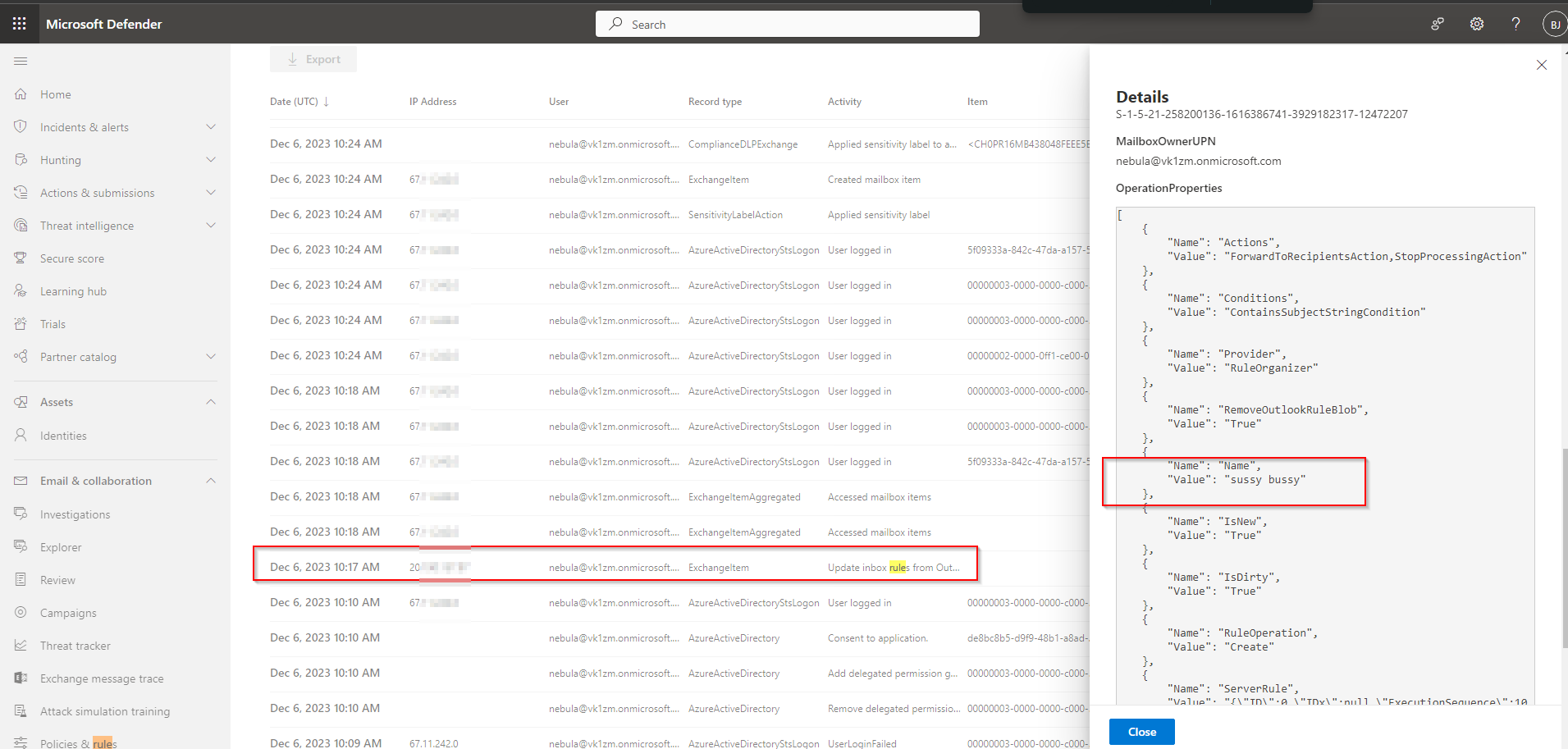Click the Threat tracker chart icon
Viewport: 1568px width, 749px height.
pyautogui.click(x=21, y=646)
